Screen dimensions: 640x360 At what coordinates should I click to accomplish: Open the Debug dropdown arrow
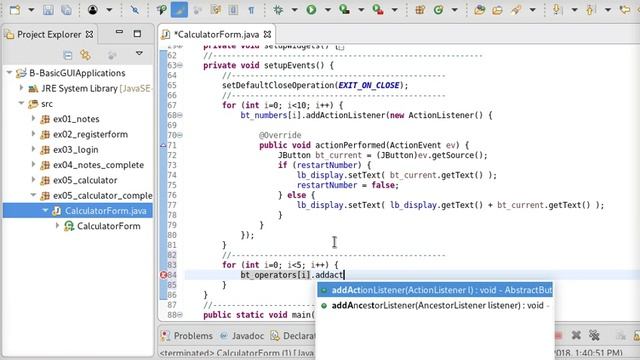[294, 10]
